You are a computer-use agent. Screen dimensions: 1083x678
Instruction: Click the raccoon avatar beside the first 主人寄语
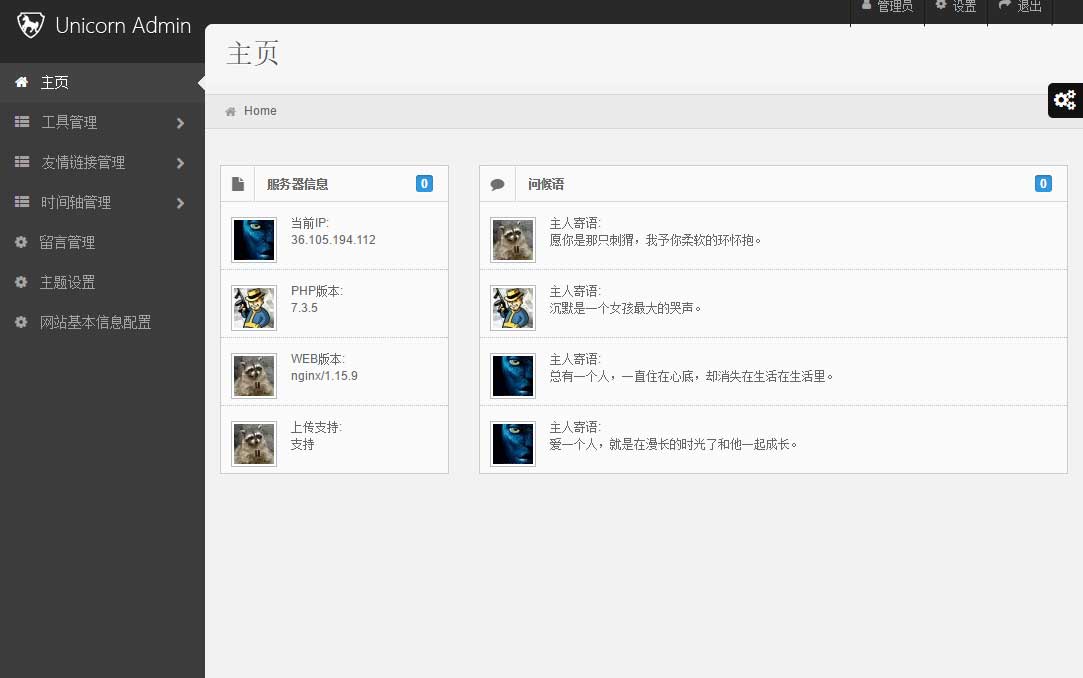pyautogui.click(x=512, y=239)
